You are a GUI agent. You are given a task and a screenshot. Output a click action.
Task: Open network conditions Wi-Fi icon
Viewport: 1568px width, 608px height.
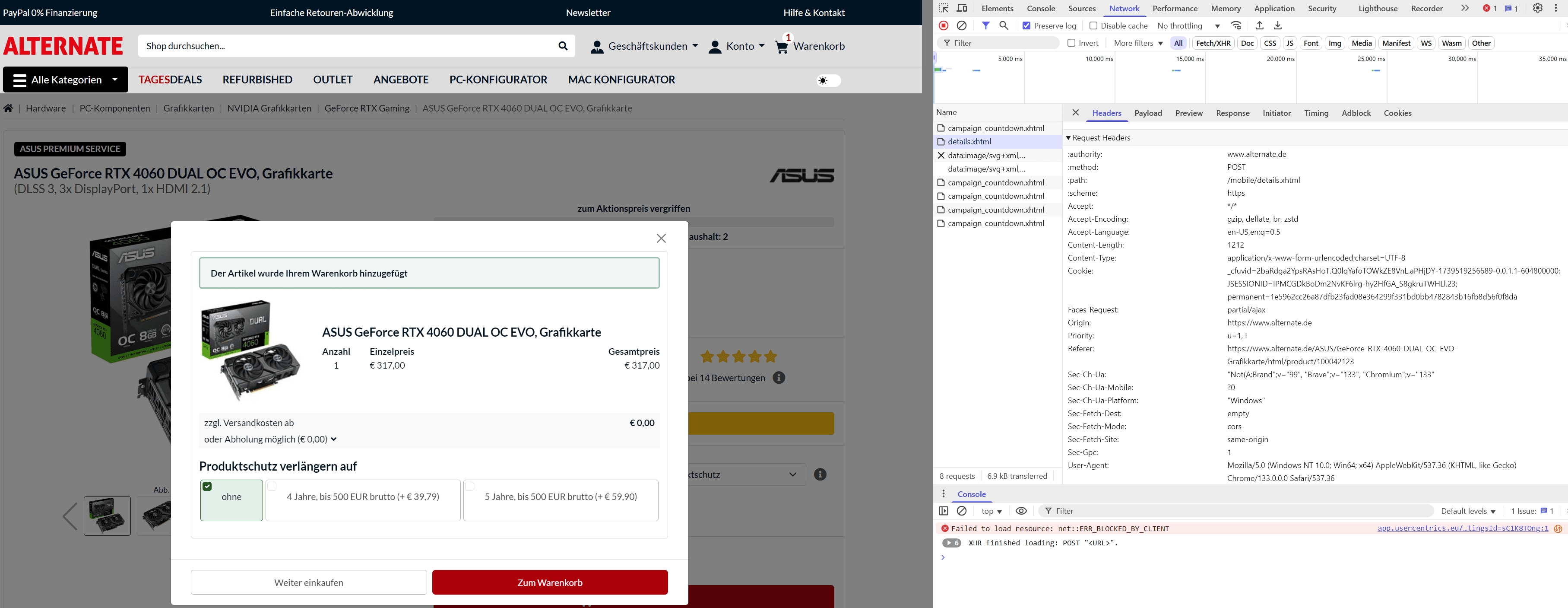tap(1235, 25)
